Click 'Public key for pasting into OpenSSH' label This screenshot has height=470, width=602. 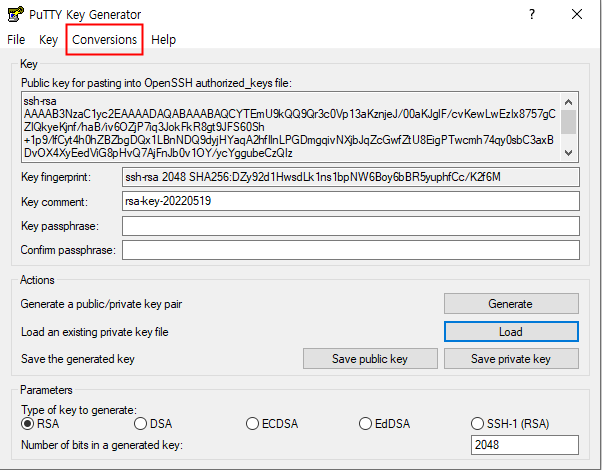[156, 83]
